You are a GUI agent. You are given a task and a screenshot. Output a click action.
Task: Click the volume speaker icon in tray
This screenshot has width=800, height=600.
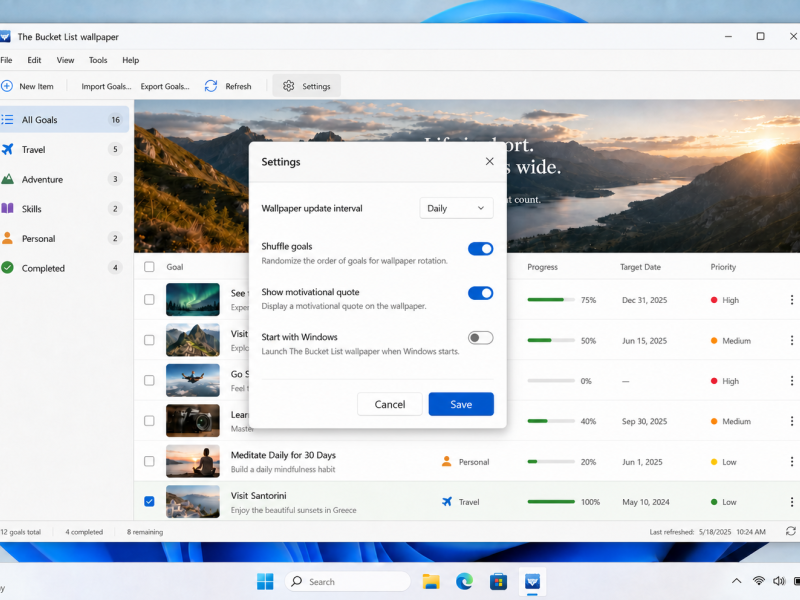[x=779, y=581]
